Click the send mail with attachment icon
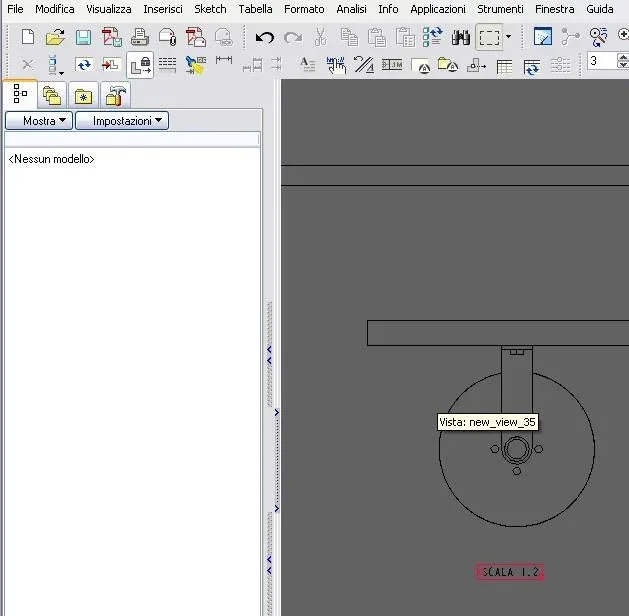This screenshot has width=629, height=616. (168, 37)
